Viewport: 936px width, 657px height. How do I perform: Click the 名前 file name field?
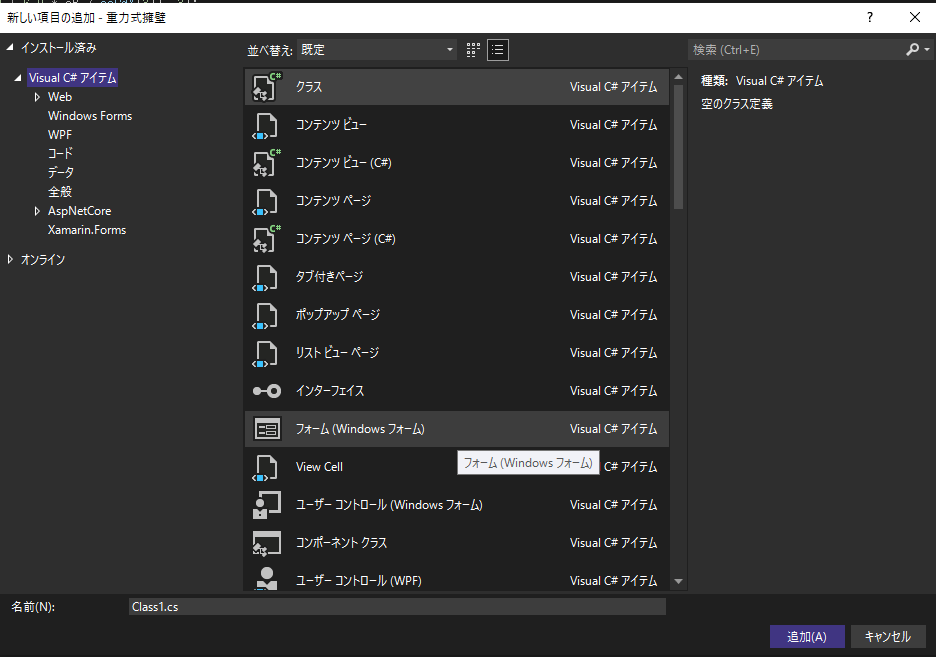click(x=397, y=607)
